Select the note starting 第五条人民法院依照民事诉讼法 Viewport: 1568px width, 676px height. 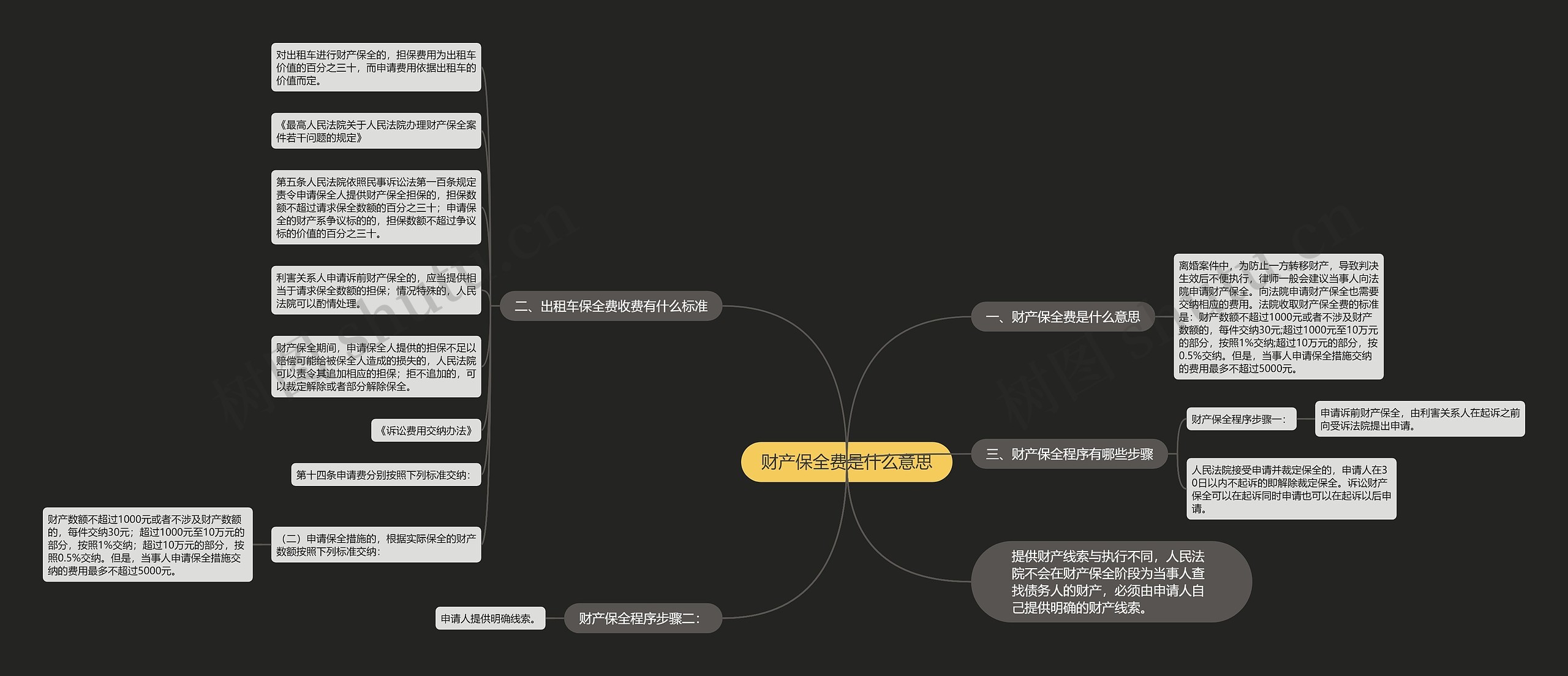(376, 207)
